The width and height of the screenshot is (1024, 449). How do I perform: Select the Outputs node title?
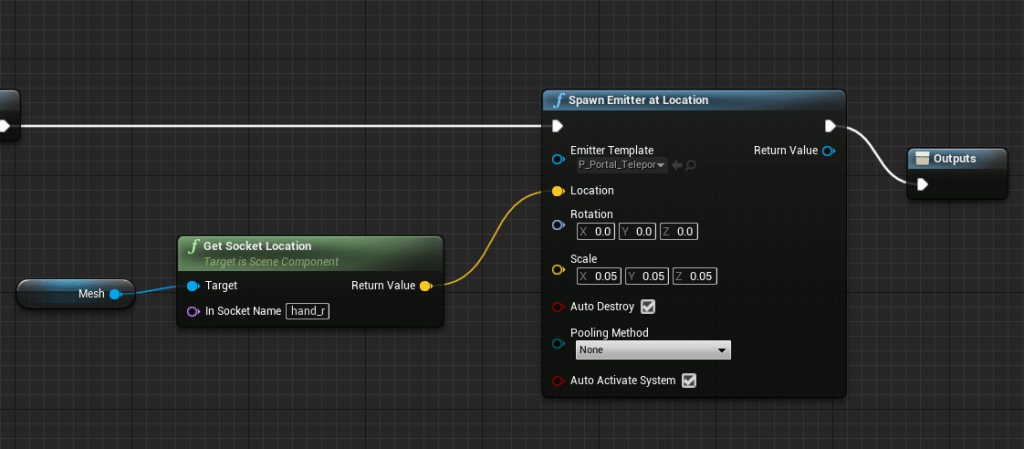(x=954, y=158)
